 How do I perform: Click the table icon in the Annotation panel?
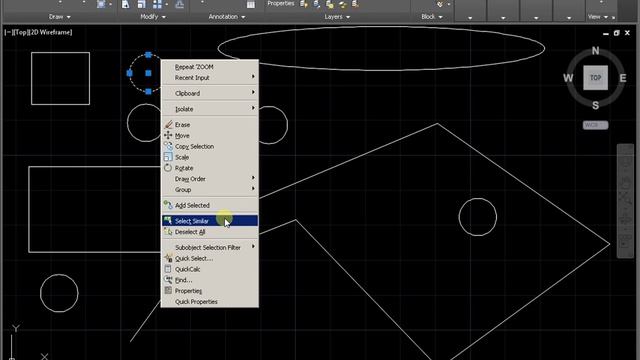pos(251,4)
